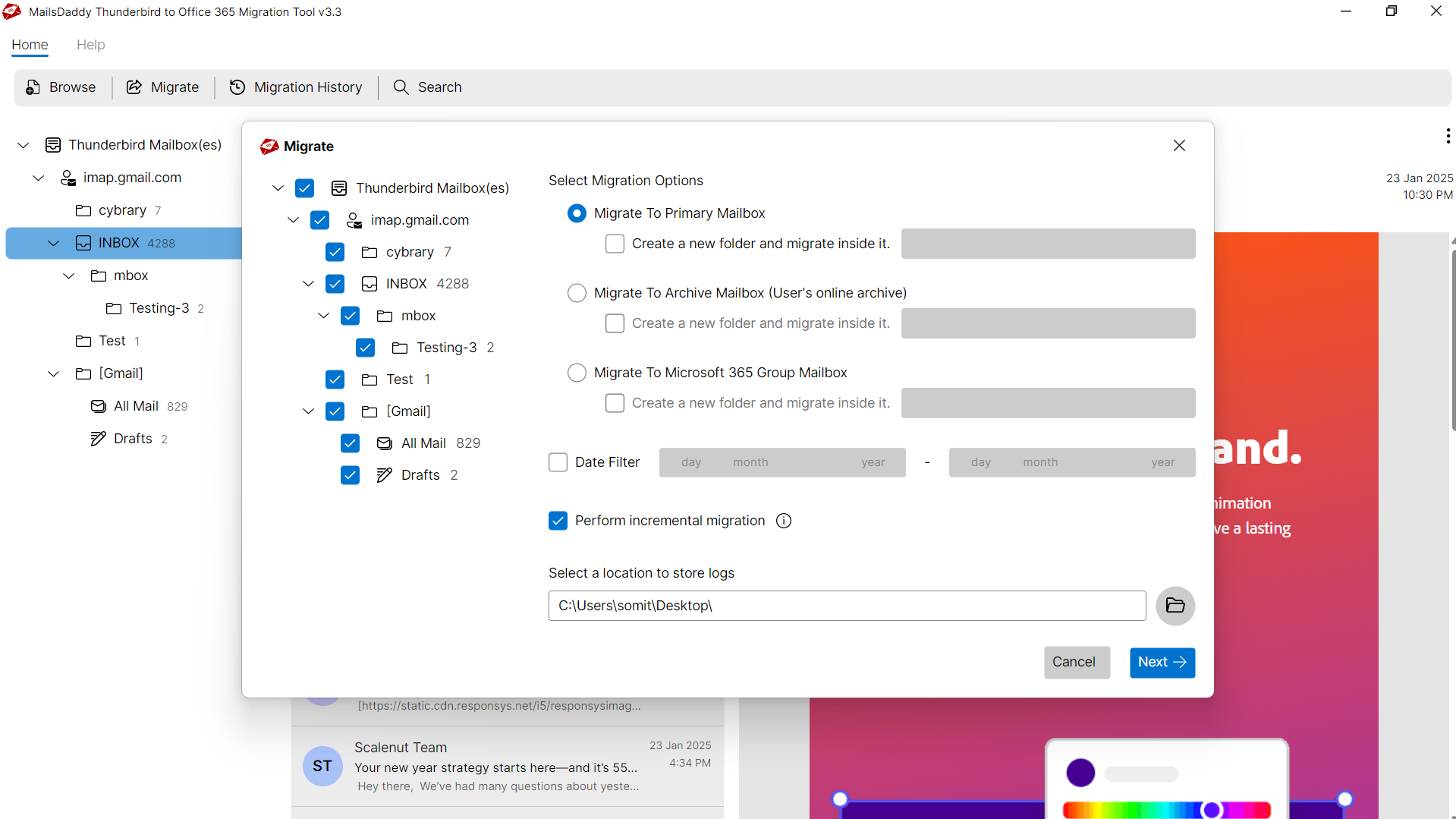1456x819 pixels.
Task: Enable the Date Filter checkbox
Action: [558, 462]
